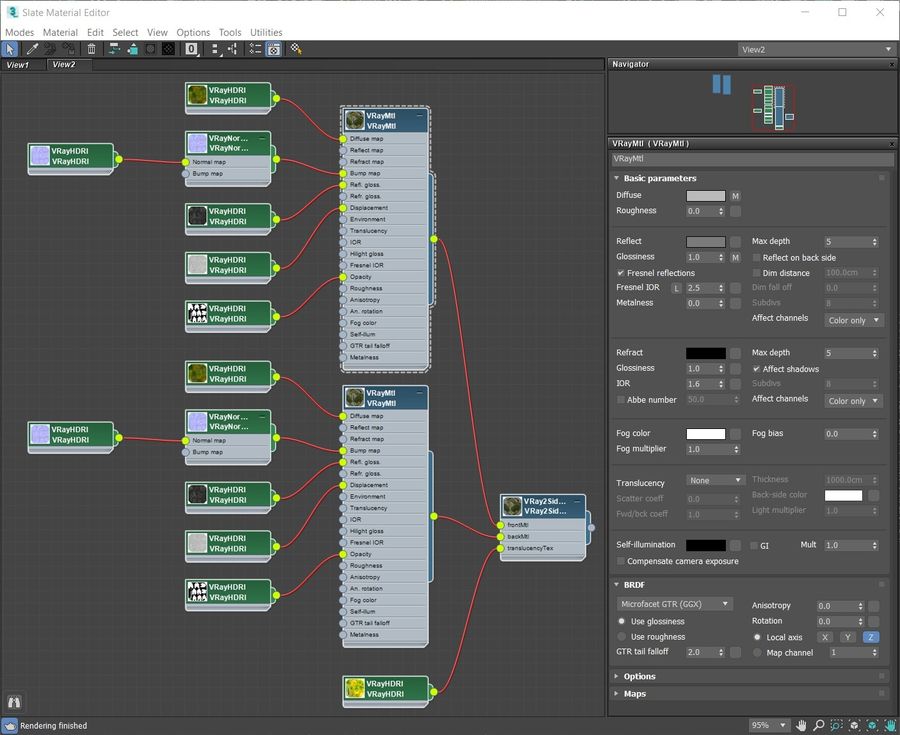The width and height of the screenshot is (900, 735).
Task: Toggle Fresnel IOR L lock button
Action: point(676,288)
